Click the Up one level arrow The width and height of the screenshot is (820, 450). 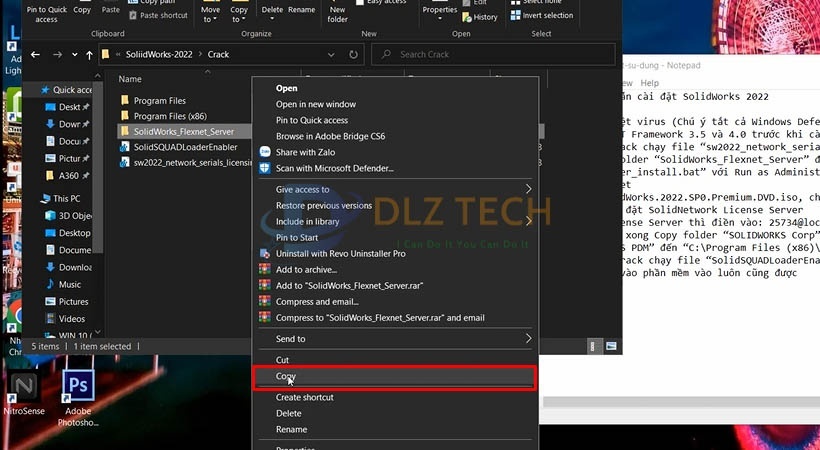coord(89,54)
